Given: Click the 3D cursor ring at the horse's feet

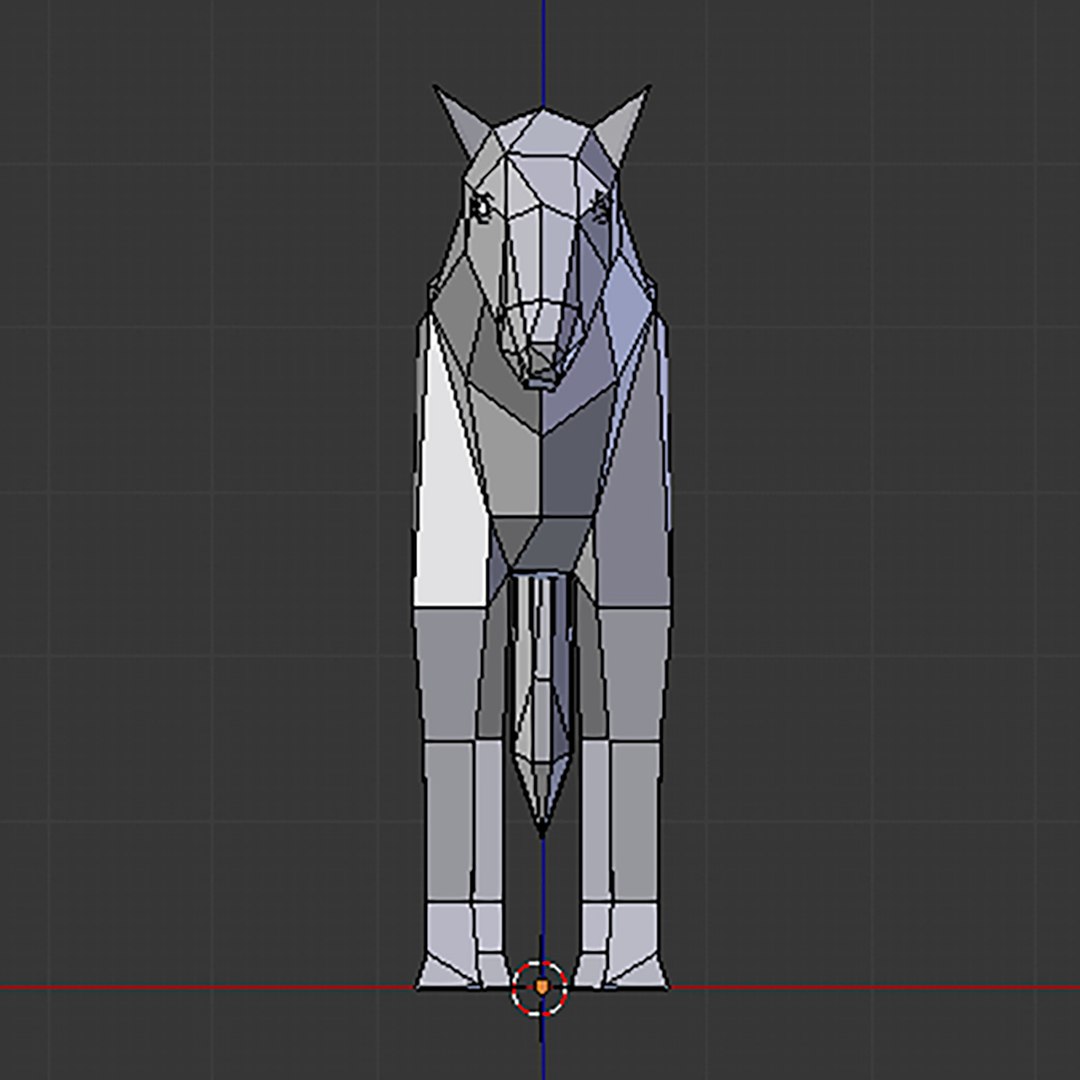Looking at the screenshot, I should (541, 988).
